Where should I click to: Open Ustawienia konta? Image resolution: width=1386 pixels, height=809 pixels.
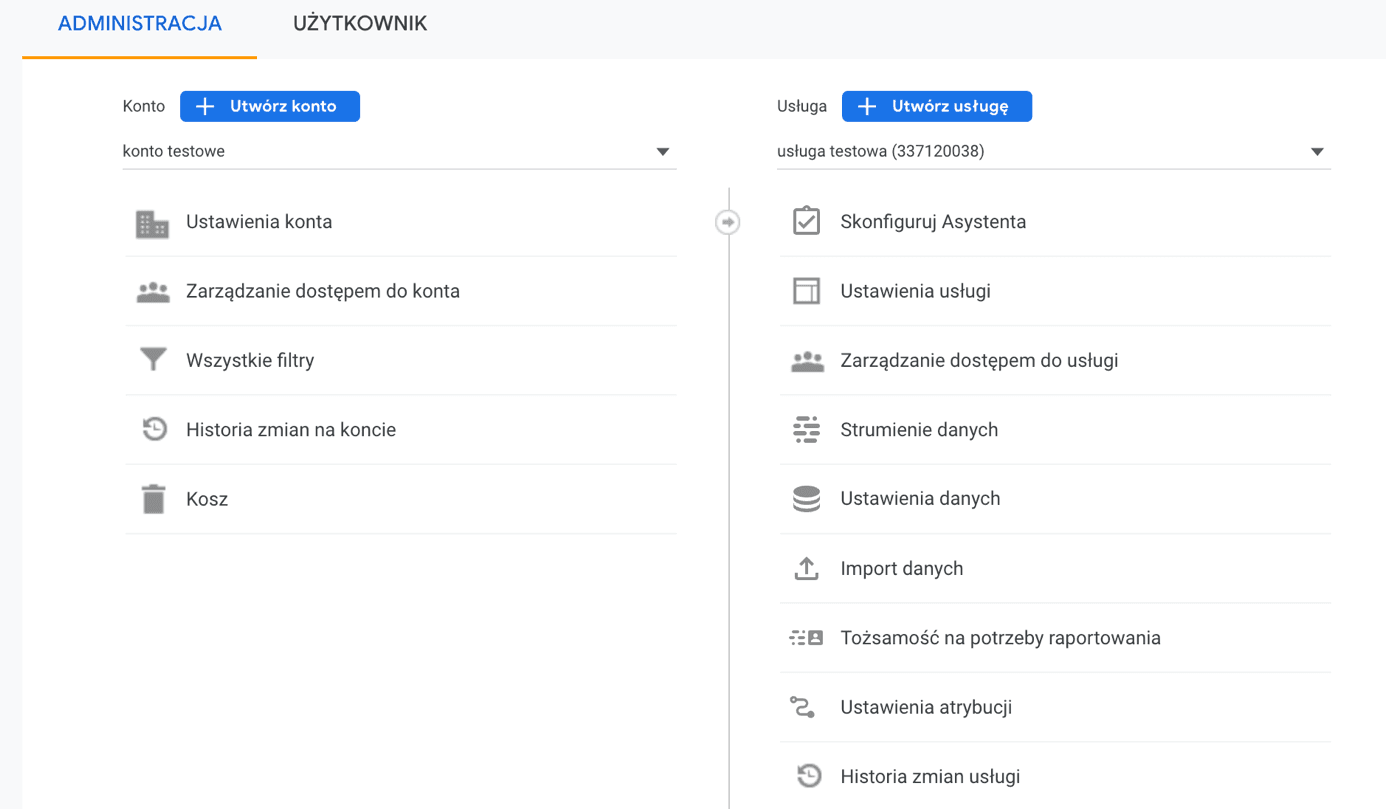[x=400, y=222]
